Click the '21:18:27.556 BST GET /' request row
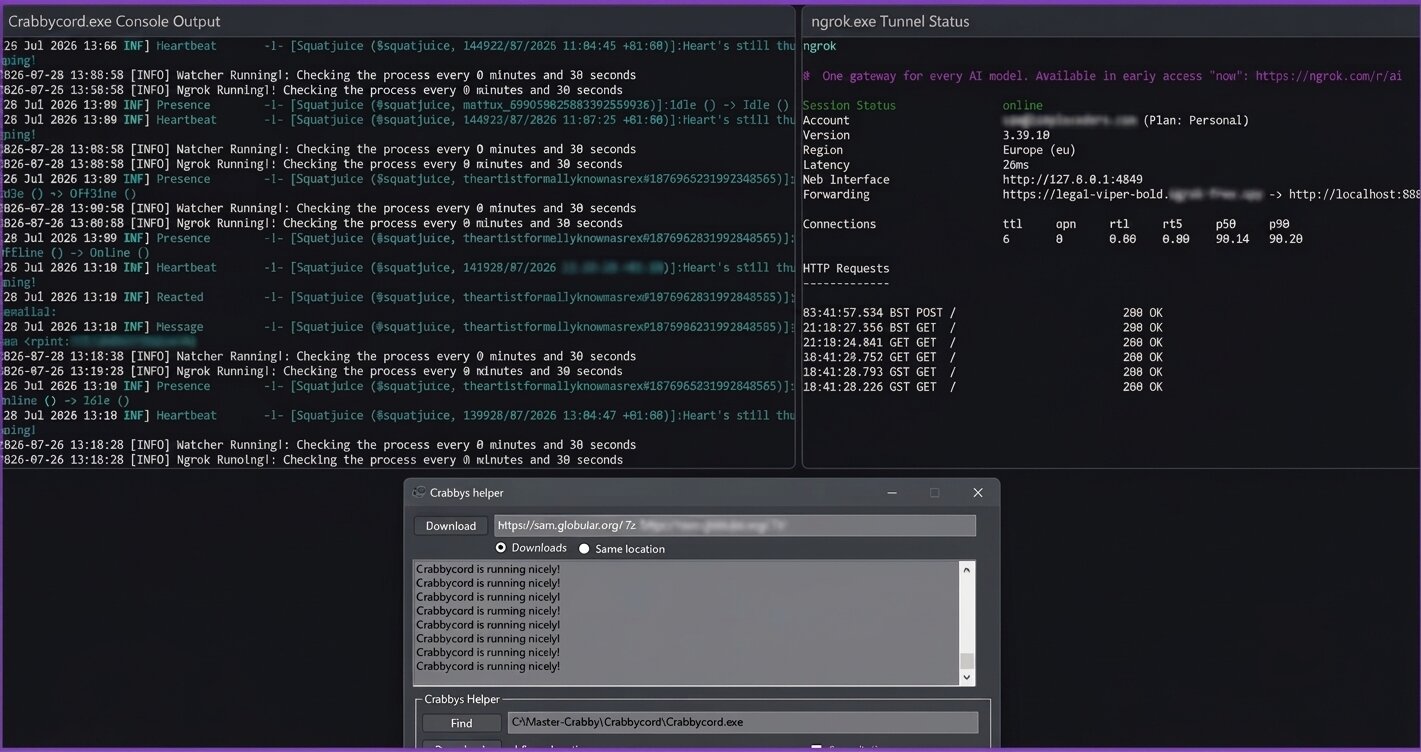The height and width of the screenshot is (752, 1421). click(983, 328)
